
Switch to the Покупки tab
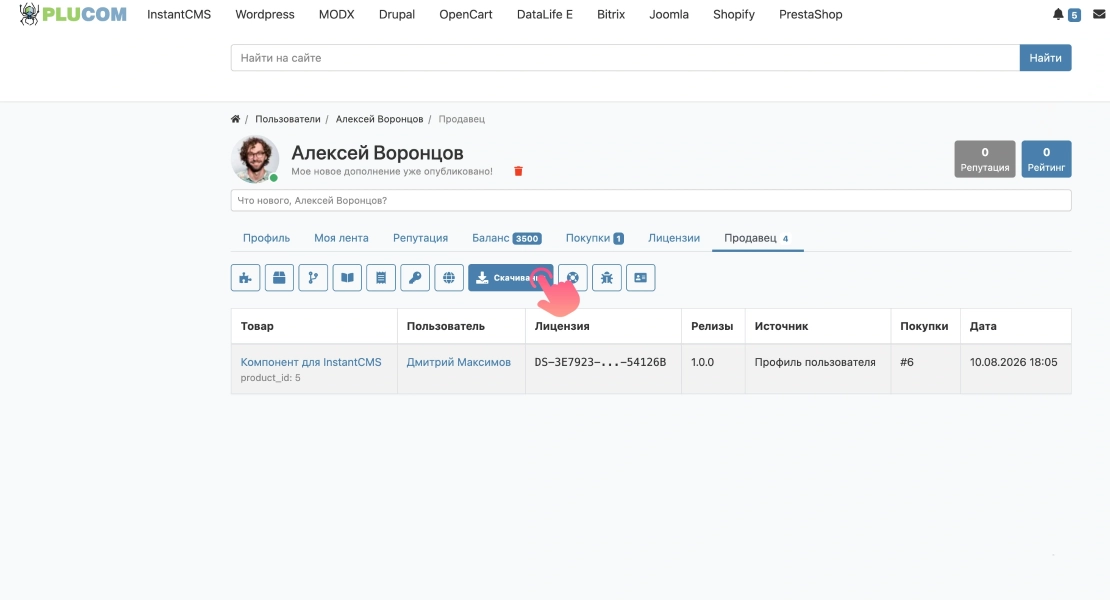[595, 238]
